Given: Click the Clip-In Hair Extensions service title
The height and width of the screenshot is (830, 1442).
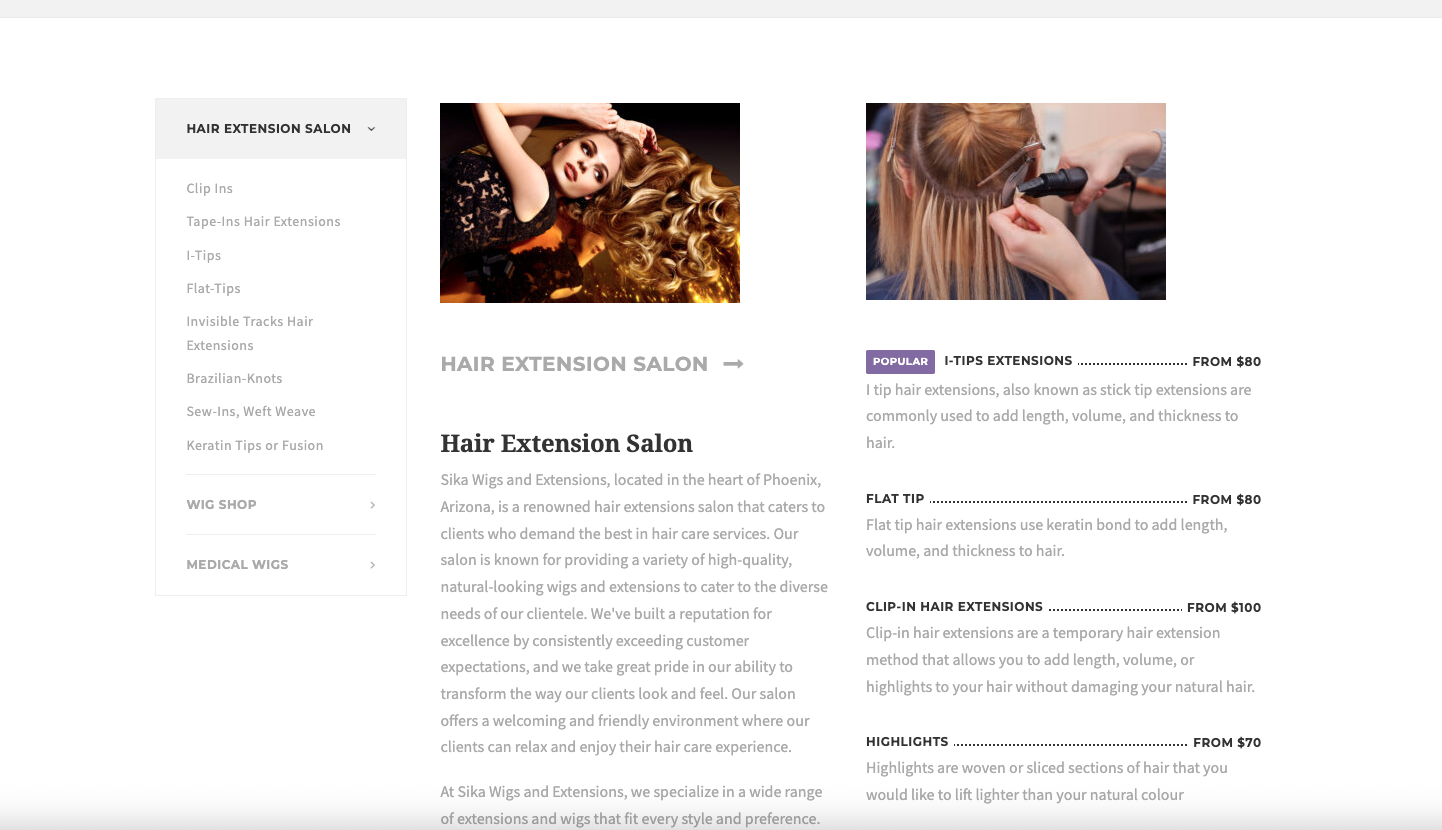Looking at the screenshot, I should 954,607.
